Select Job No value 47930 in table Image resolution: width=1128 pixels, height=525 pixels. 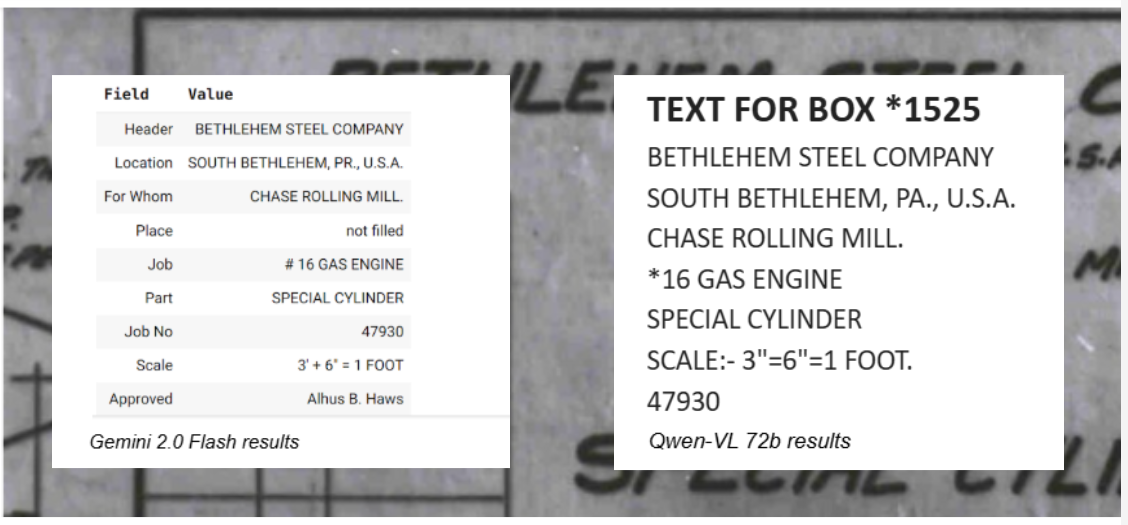click(382, 332)
